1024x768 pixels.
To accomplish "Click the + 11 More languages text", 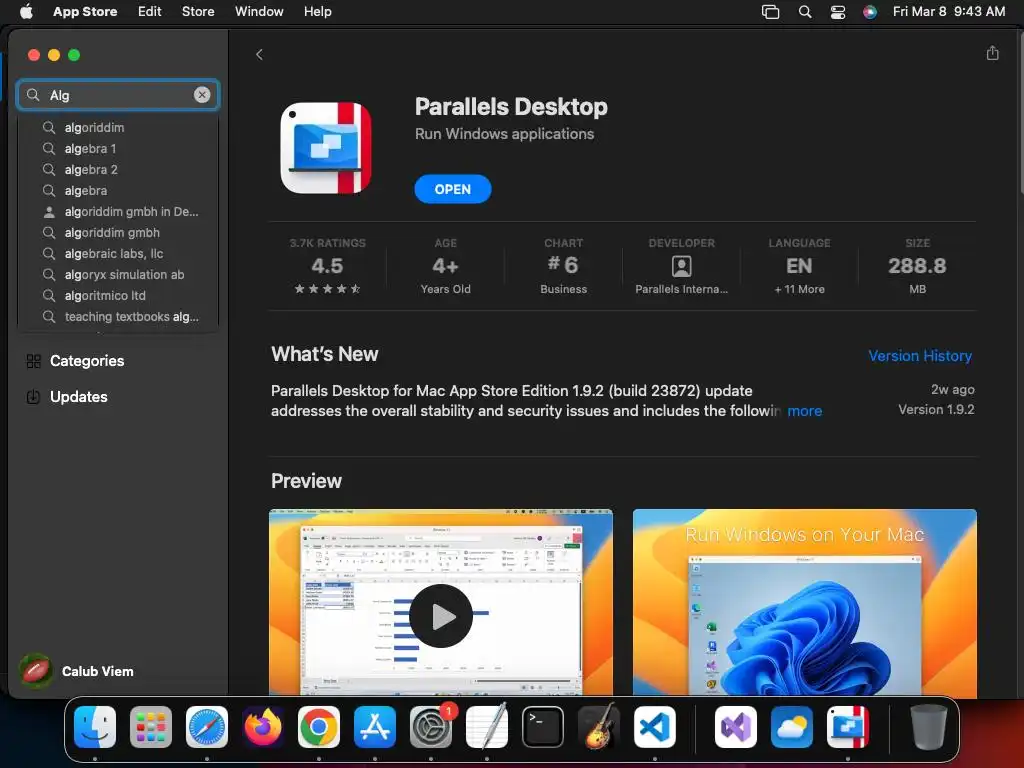I will (x=799, y=289).
